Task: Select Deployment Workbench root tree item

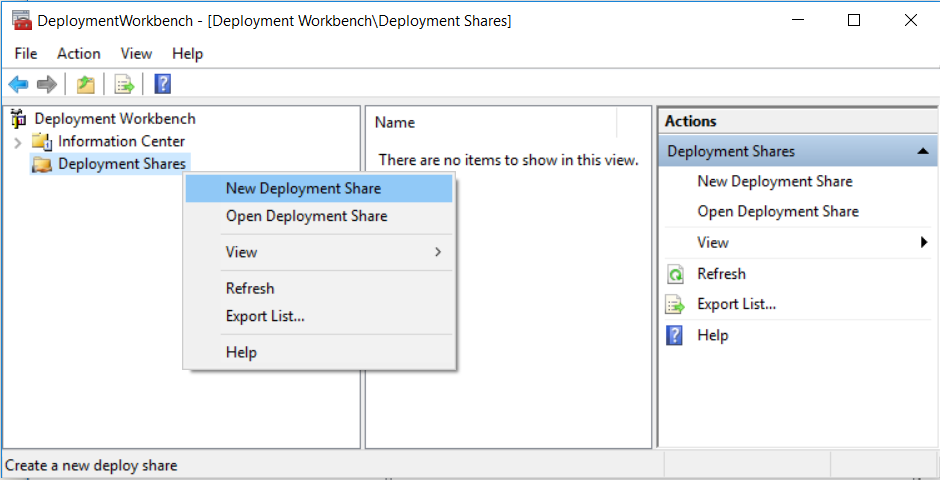Action: coord(115,119)
